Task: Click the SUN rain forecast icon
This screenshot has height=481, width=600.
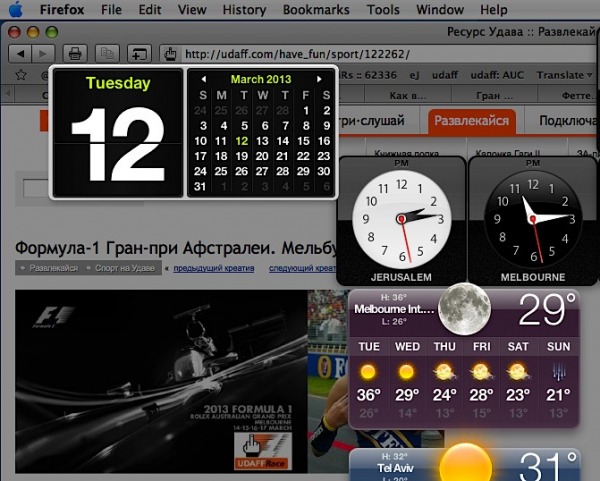Action: 558,372
